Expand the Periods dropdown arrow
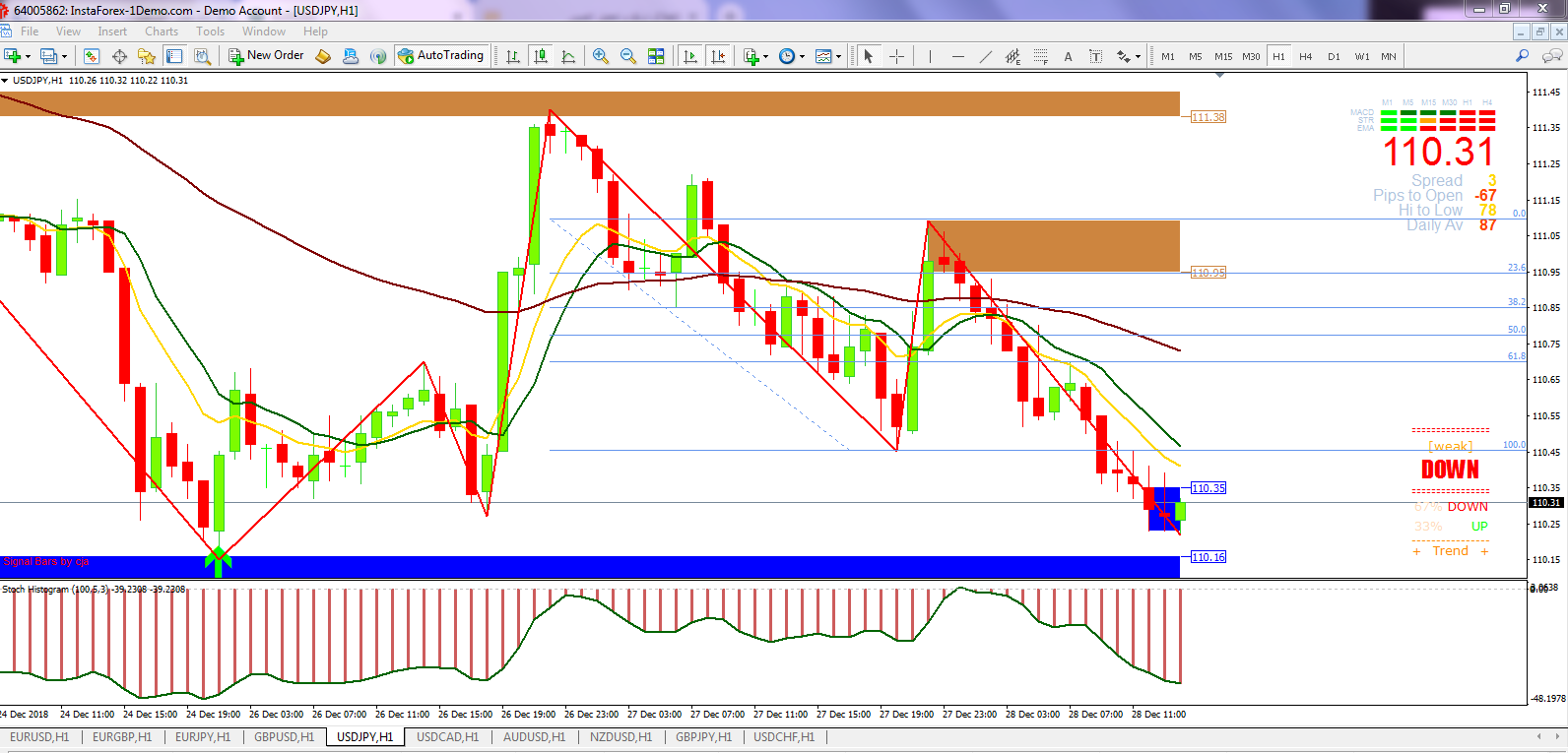 pyautogui.click(x=802, y=56)
